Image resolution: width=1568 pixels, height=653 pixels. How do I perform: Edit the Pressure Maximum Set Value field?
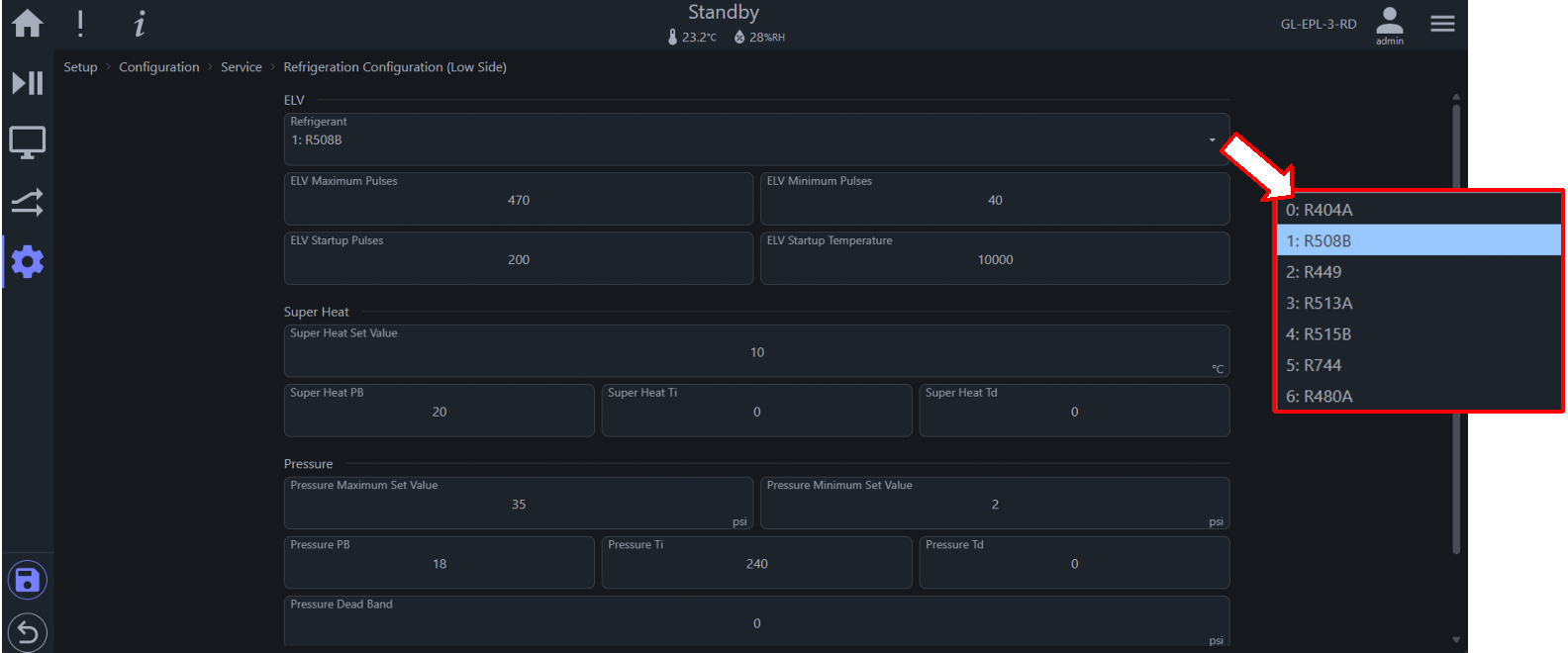click(519, 504)
